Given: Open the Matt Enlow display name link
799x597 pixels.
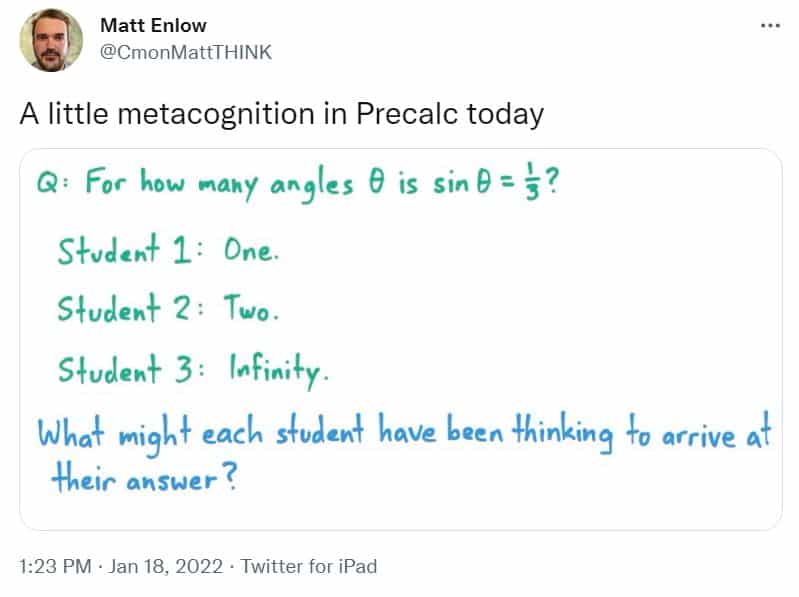Looking at the screenshot, I should 153,25.
